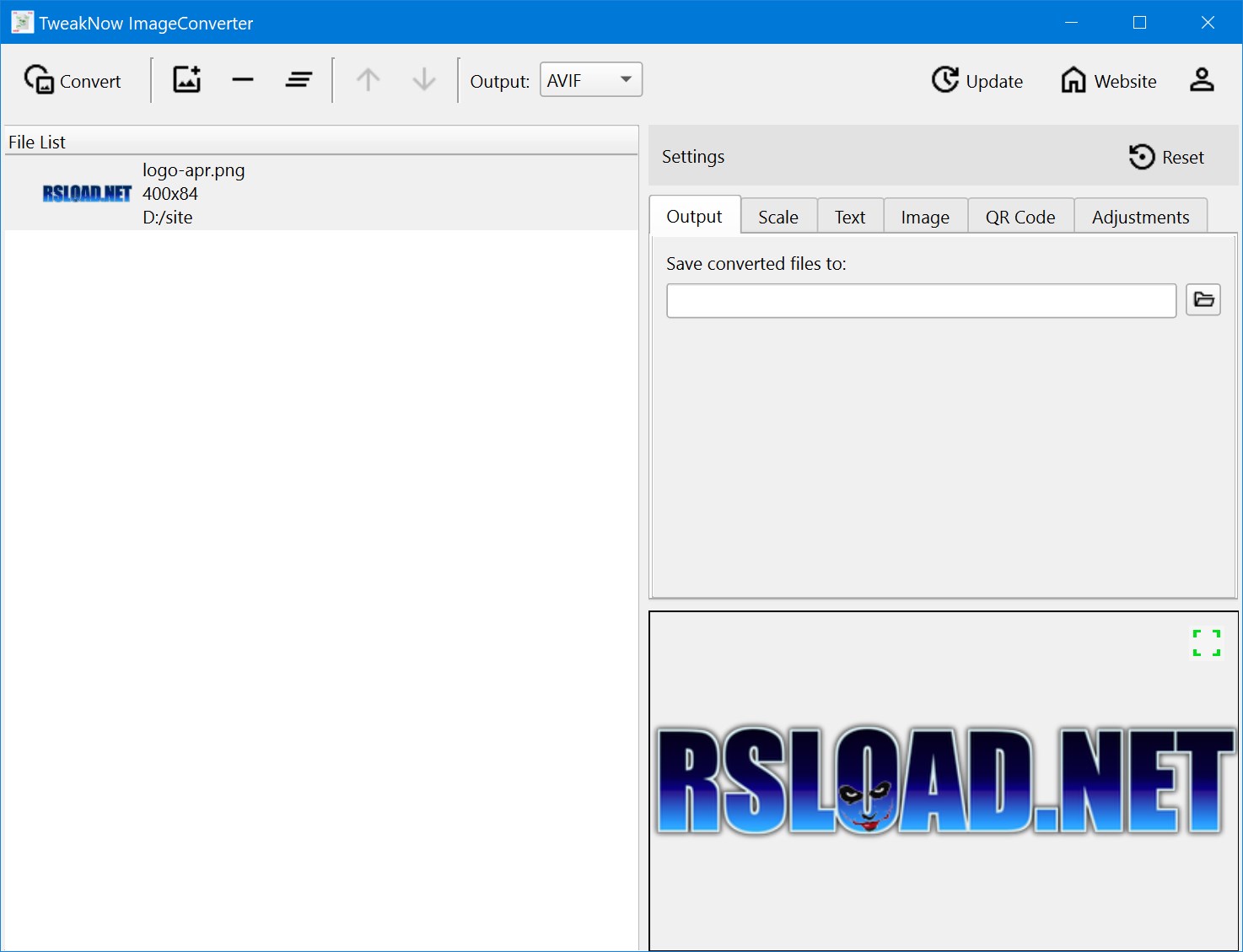This screenshot has width=1243, height=952.
Task: Add image files with the plus-picture icon
Action: click(x=186, y=80)
